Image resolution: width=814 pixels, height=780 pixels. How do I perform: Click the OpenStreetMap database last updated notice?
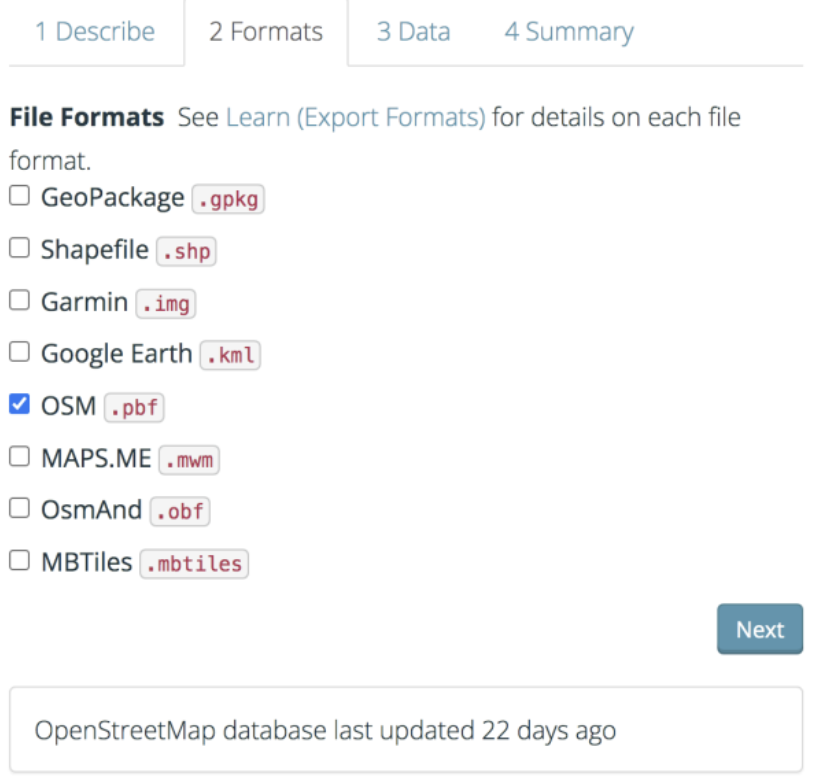coord(406,730)
